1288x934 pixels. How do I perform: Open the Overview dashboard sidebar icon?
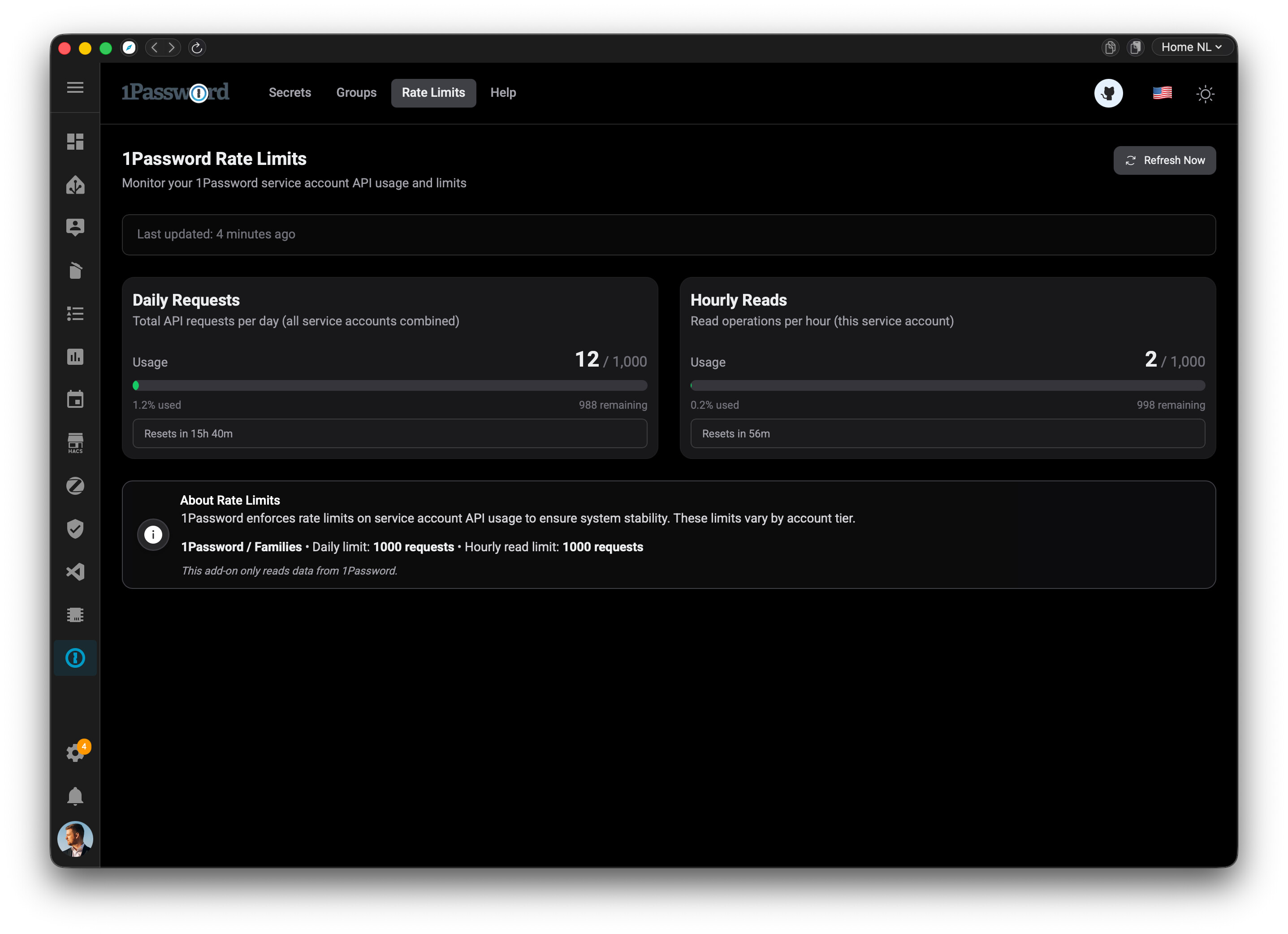(x=75, y=141)
